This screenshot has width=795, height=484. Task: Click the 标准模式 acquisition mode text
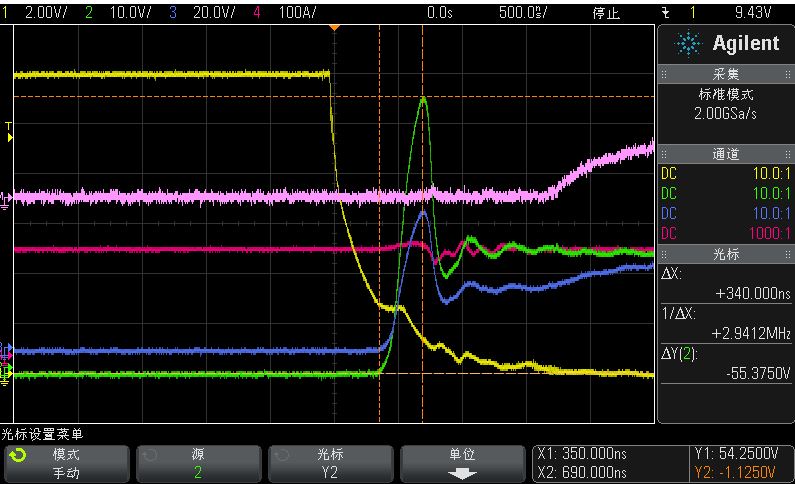click(726, 94)
